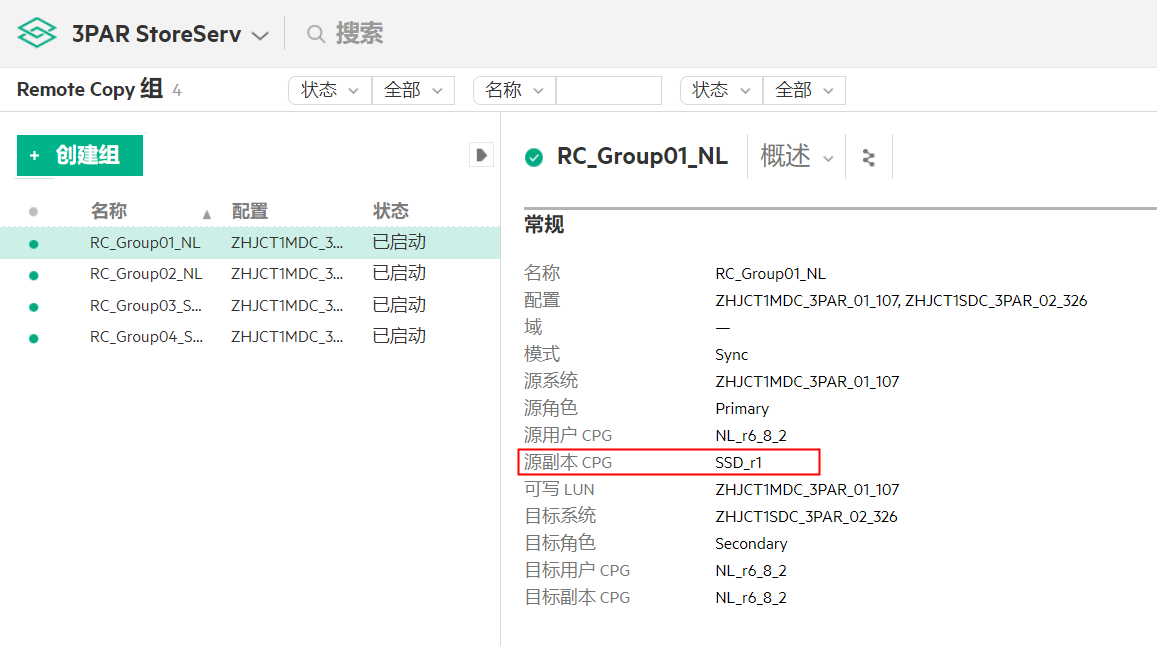Sort by the 状态 column header
This screenshot has height=646, width=1157.
390,211
